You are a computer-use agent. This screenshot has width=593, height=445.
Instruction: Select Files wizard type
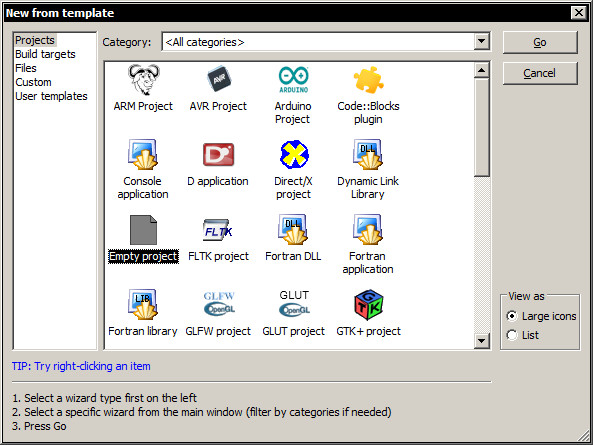[26, 68]
